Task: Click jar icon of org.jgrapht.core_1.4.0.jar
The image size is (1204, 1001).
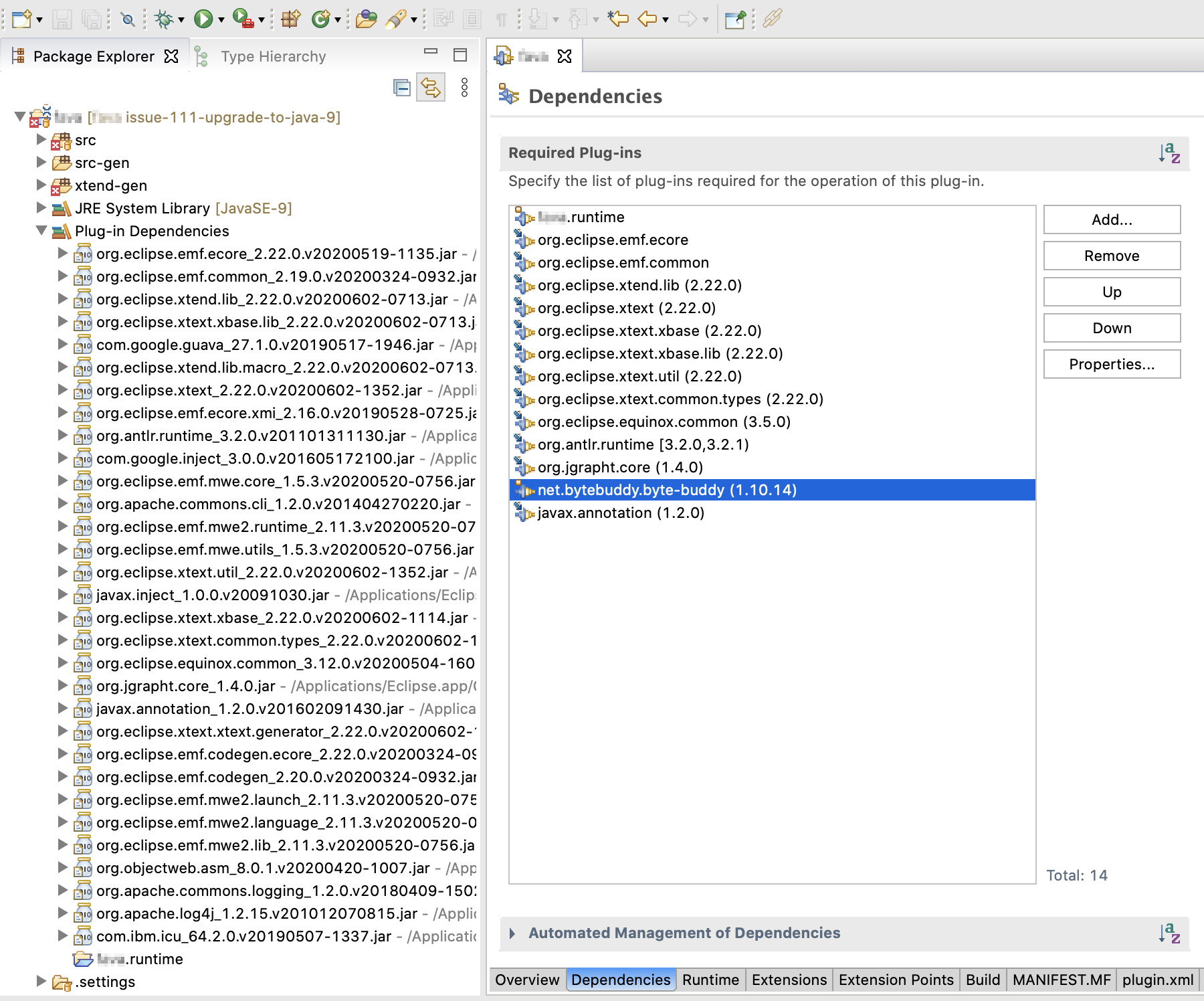Action: 83,687
